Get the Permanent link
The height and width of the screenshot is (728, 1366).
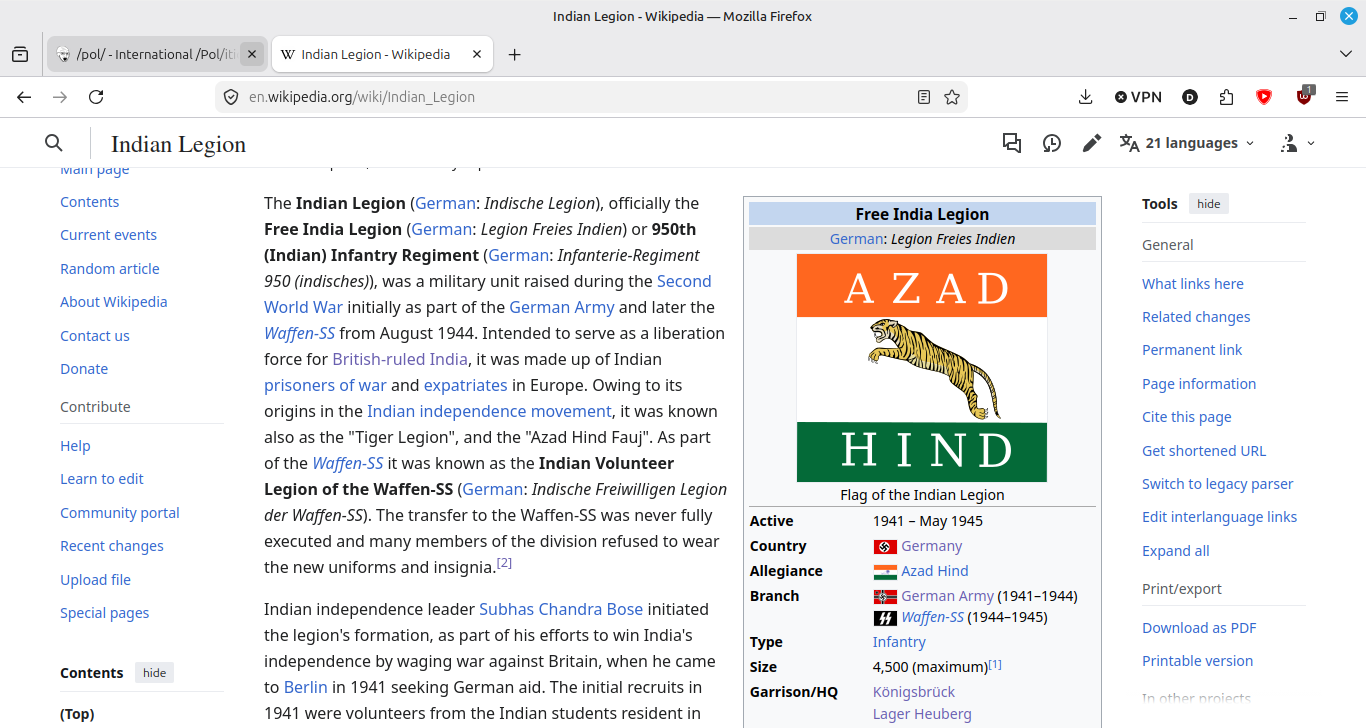point(1192,350)
